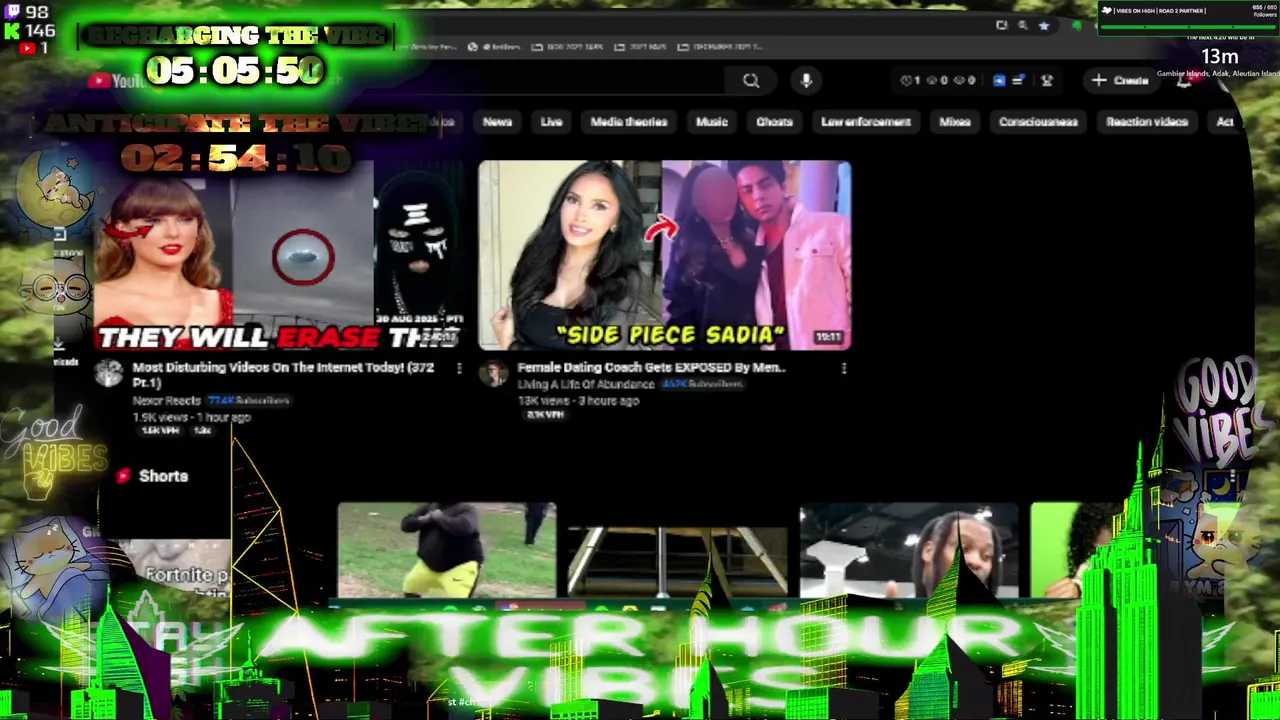The height and width of the screenshot is (720, 1280).
Task: Select the Reaction videos chip
Action: tap(1147, 122)
